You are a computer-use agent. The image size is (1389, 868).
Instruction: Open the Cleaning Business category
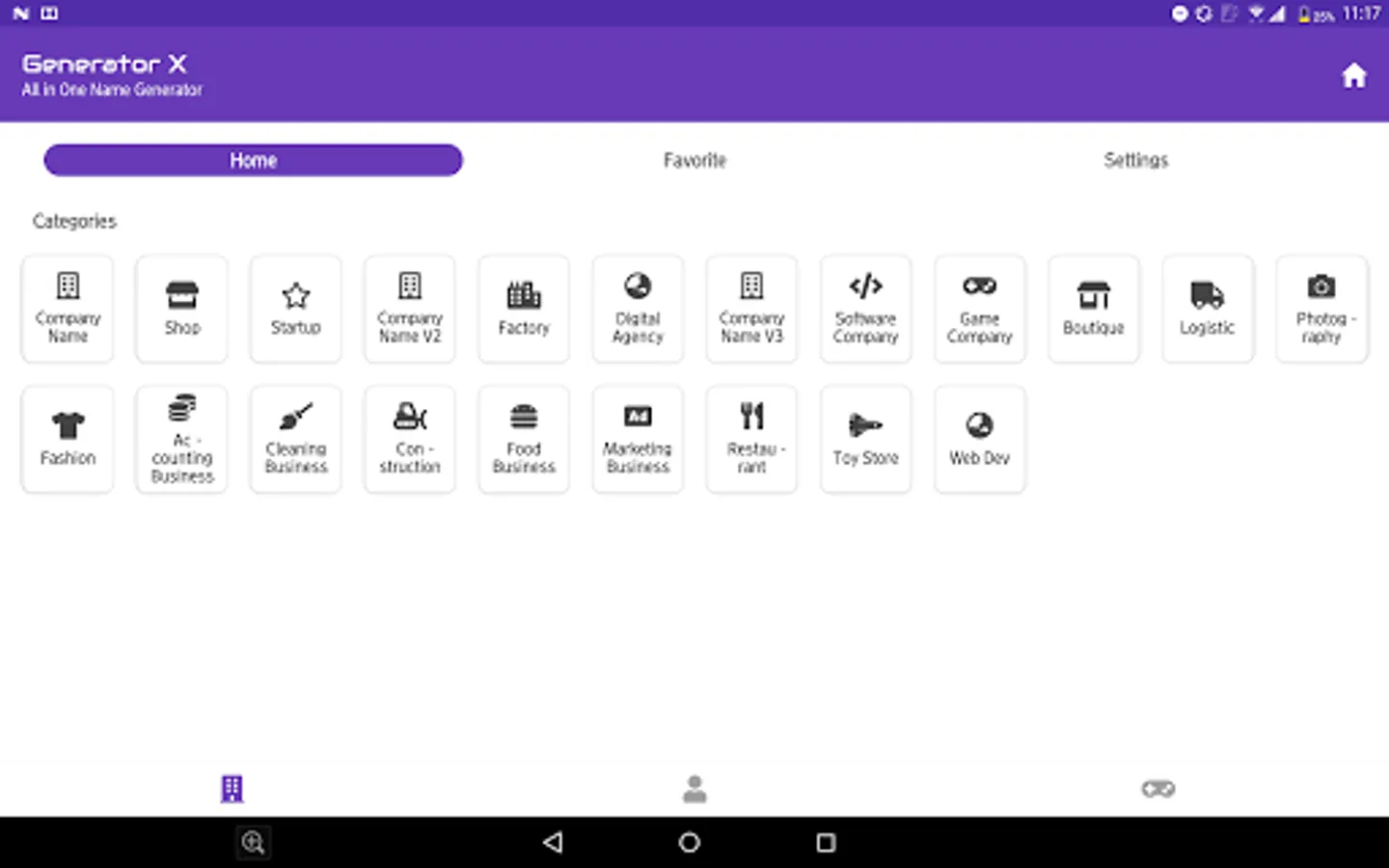(x=295, y=439)
